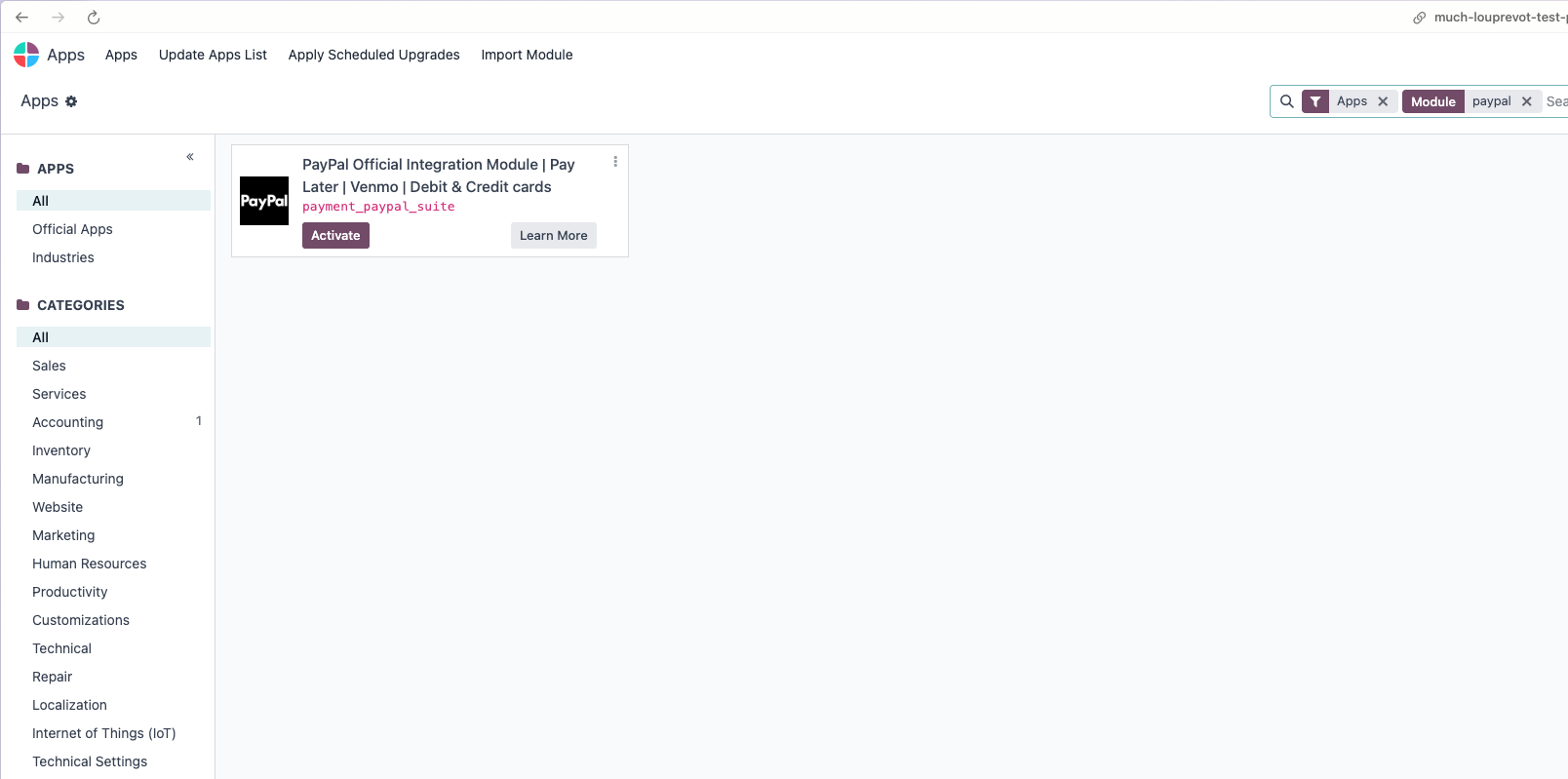Viewport: 1568px width, 779px height.
Task: Filter by Official Apps
Action: [x=72, y=229]
